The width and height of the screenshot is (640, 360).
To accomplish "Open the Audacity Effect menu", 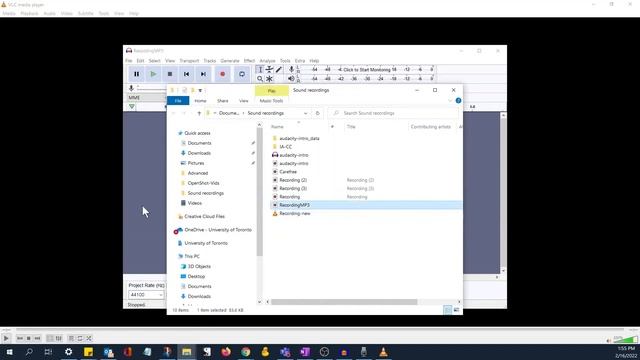I will pyautogui.click(x=249, y=61).
